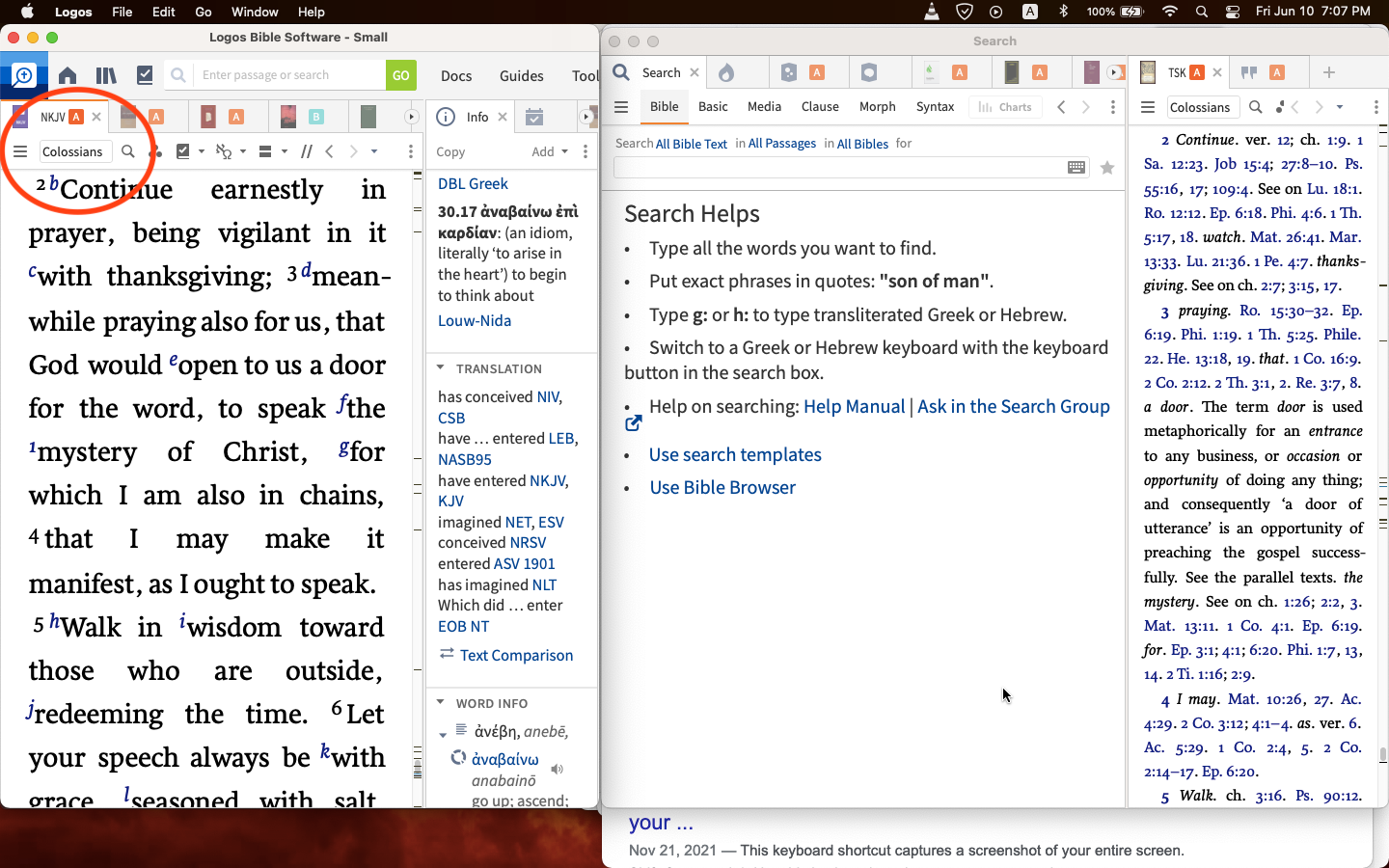Image resolution: width=1389 pixels, height=868 pixels.
Task: Switch to the Morph search tab
Action: click(x=877, y=107)
